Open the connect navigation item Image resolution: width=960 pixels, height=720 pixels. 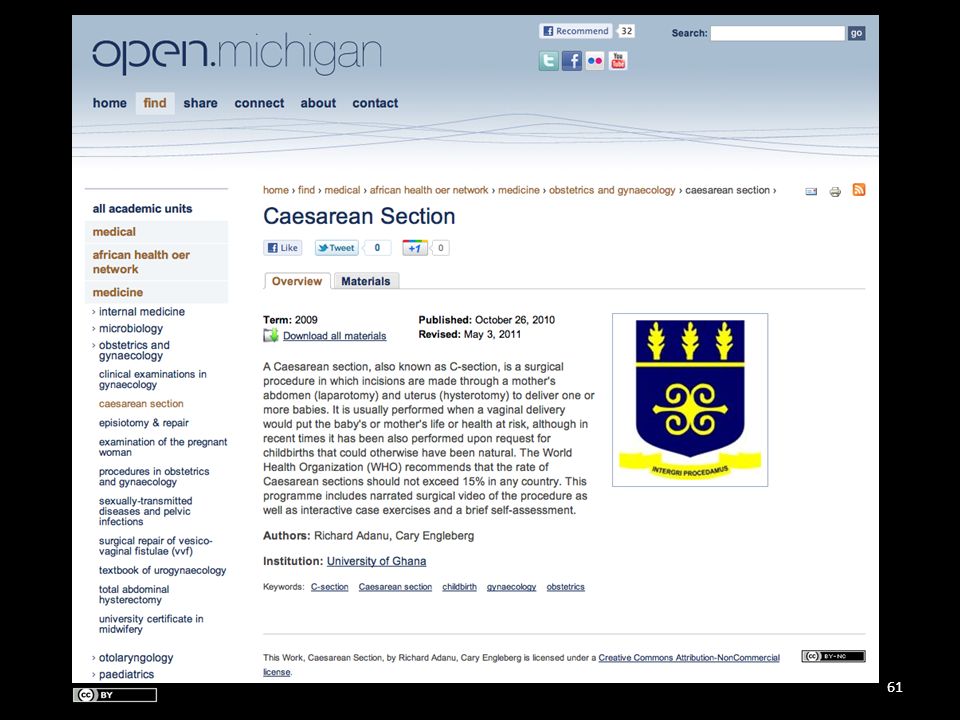[259, 103]
